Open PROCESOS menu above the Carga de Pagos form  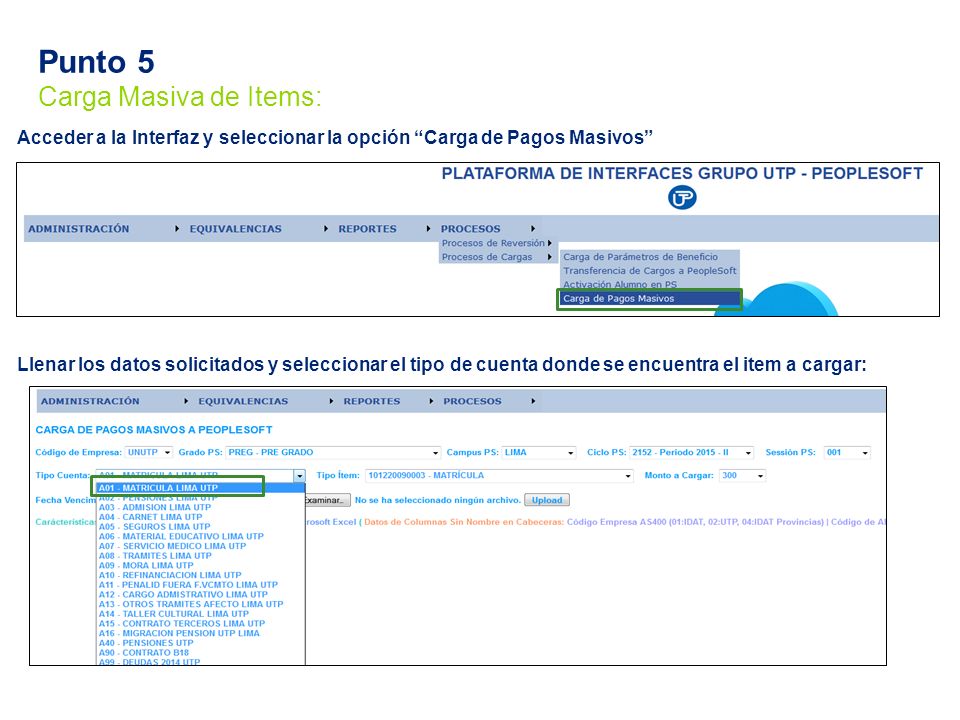[x=472, y=402]
